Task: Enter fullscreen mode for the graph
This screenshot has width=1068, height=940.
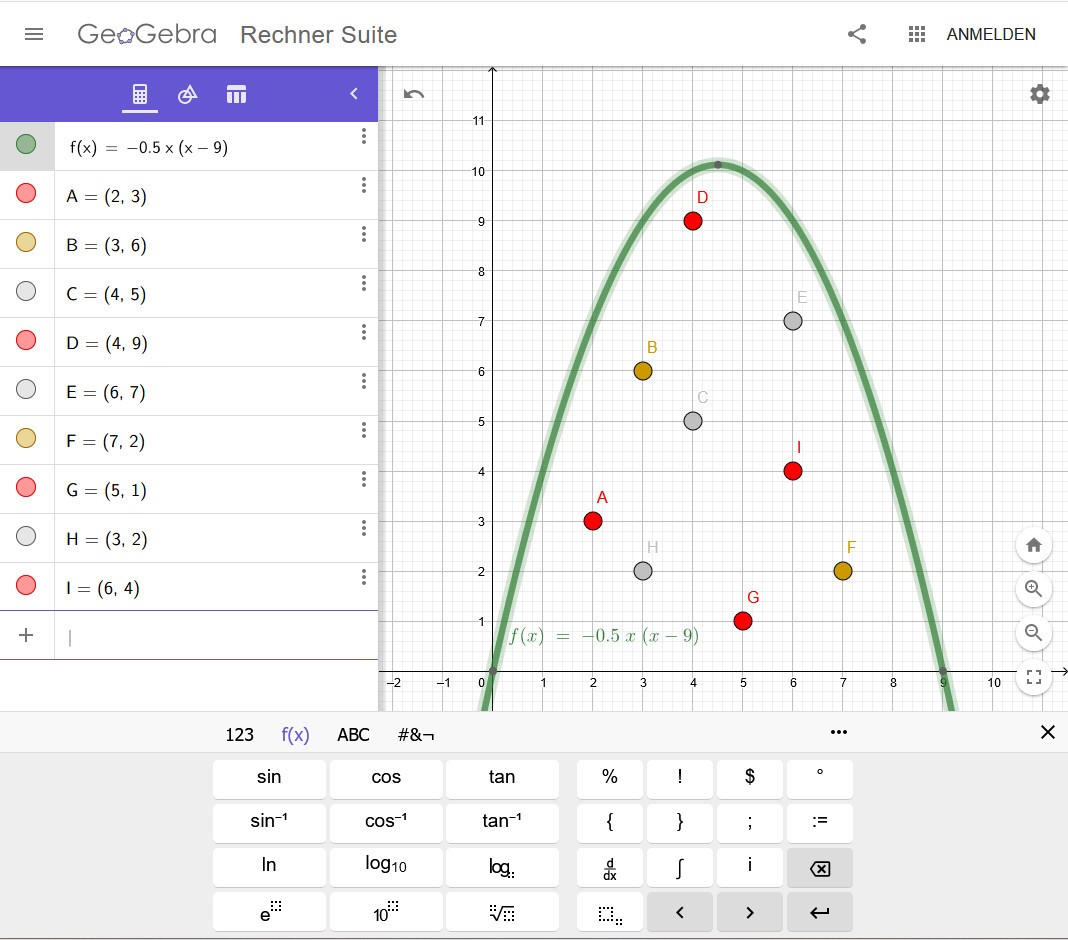Action: 1034,677
